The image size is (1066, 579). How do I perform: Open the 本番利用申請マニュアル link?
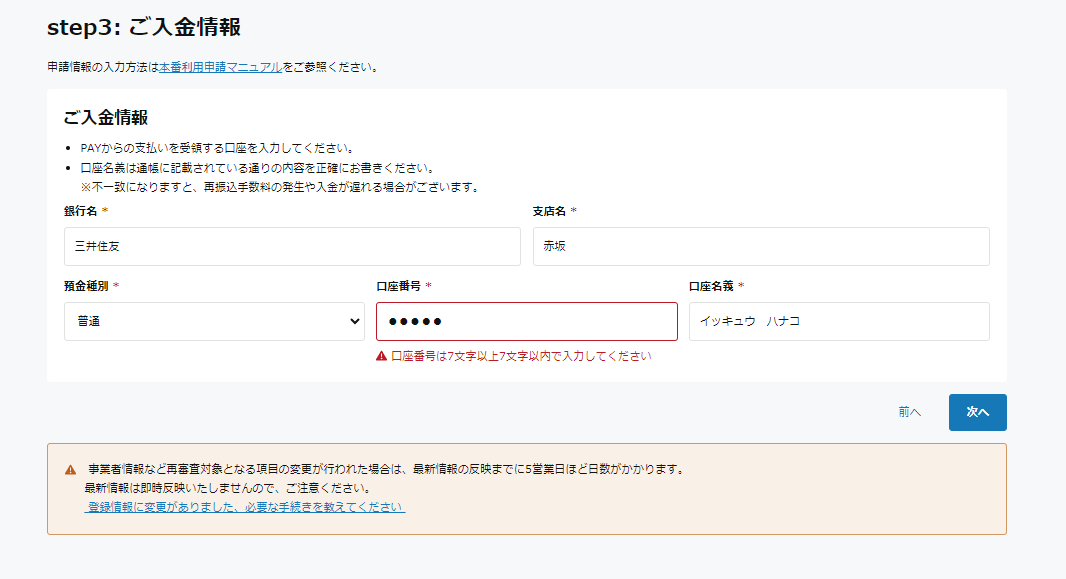[x=220, y=68]
